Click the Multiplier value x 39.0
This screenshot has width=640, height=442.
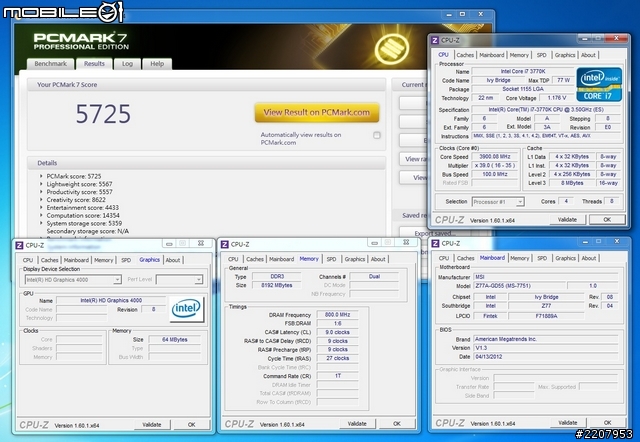495,166
